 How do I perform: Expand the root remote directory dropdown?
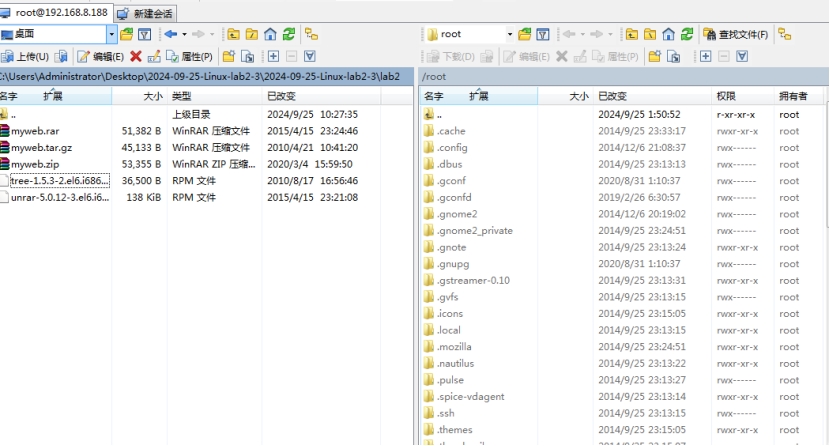509,34
